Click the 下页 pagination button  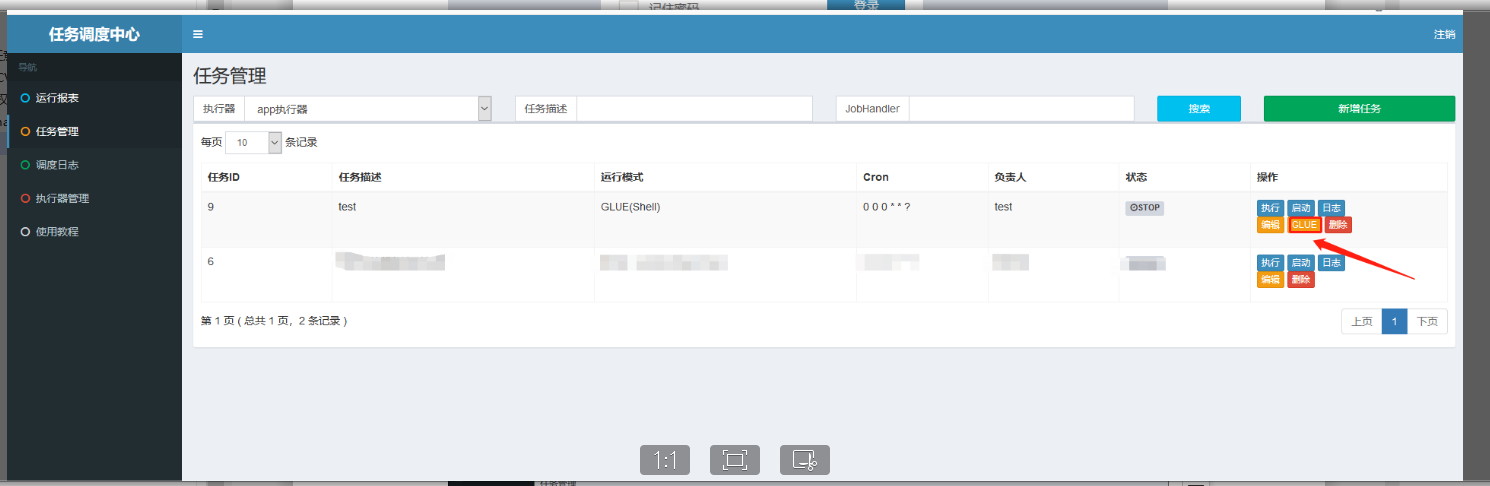click(1428, 321)
